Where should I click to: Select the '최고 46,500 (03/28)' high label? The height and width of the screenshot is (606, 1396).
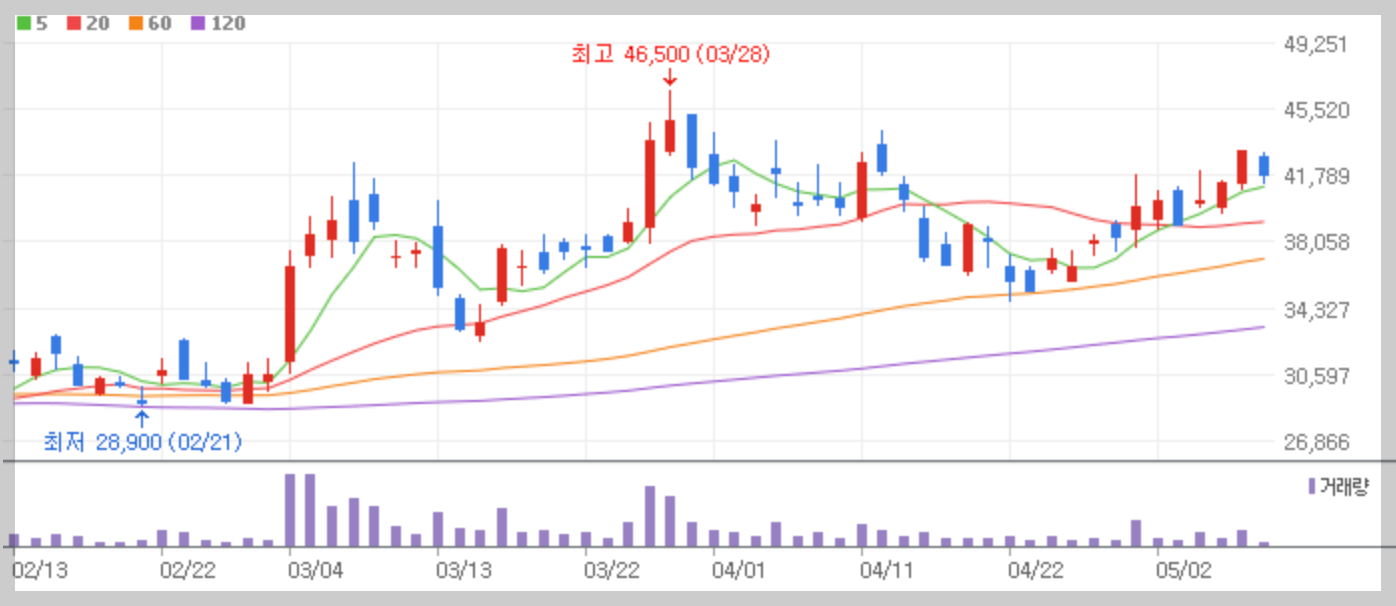tap(670, 55)
